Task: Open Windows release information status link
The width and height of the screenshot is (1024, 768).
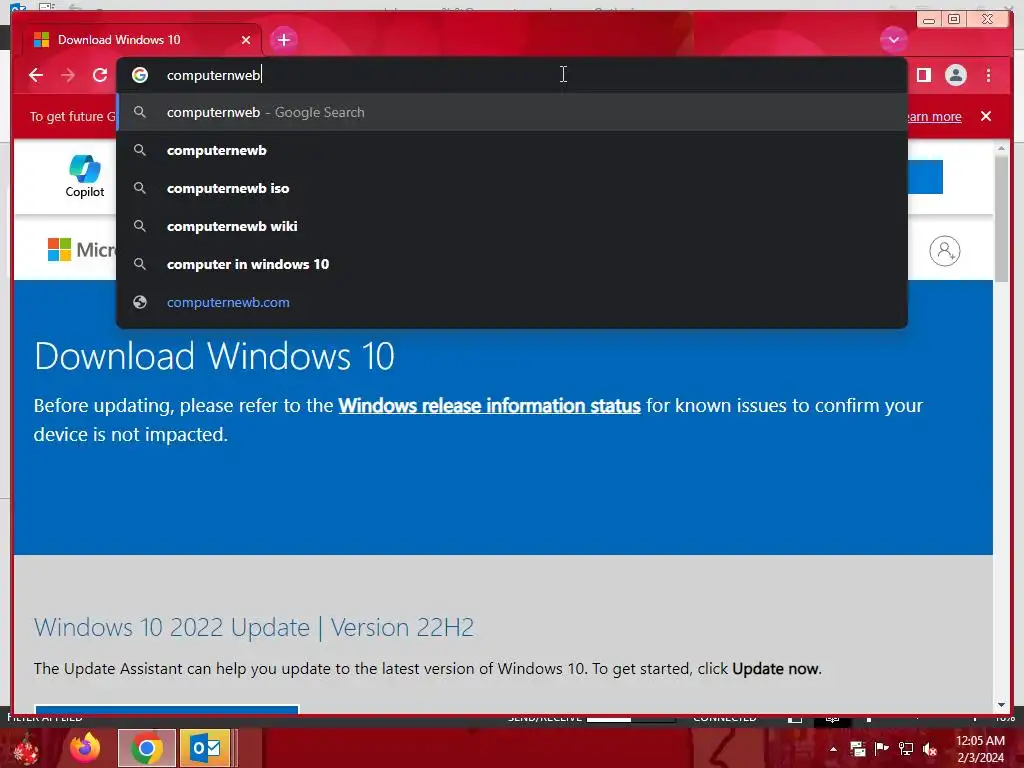Action: (x=489, y=406)
